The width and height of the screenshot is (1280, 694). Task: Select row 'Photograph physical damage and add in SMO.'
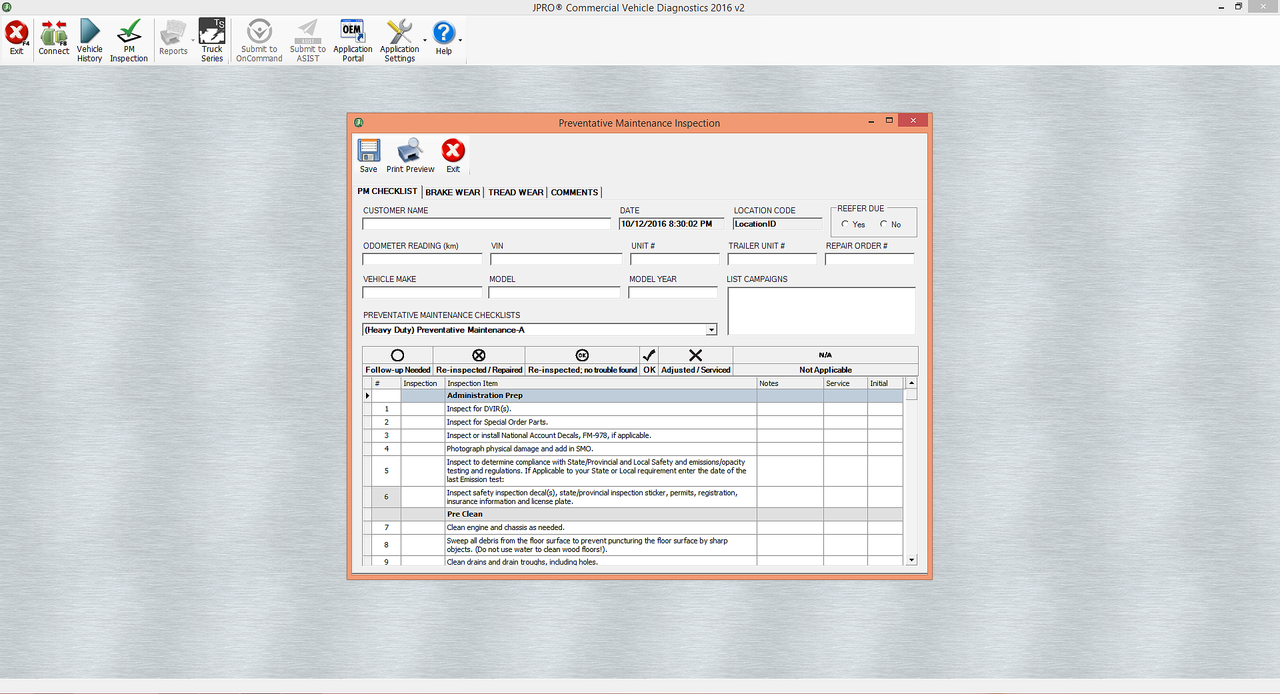(x=632, y=449)
